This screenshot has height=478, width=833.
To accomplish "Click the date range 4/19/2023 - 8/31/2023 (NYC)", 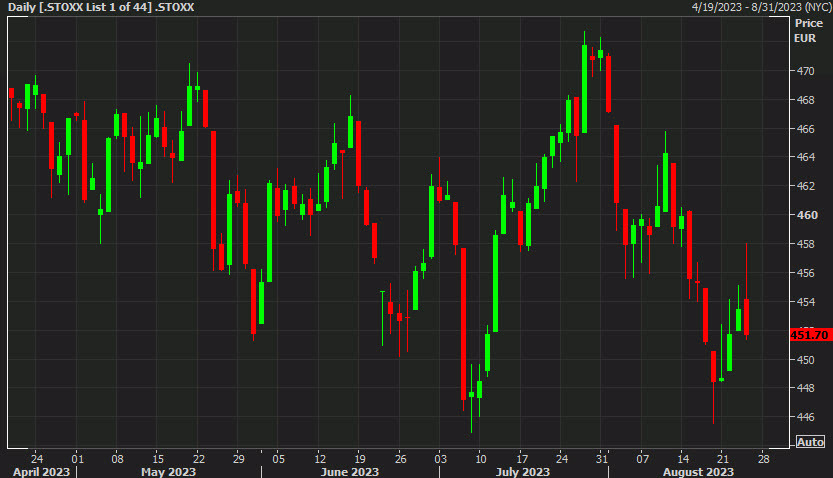I will point(761,7).
